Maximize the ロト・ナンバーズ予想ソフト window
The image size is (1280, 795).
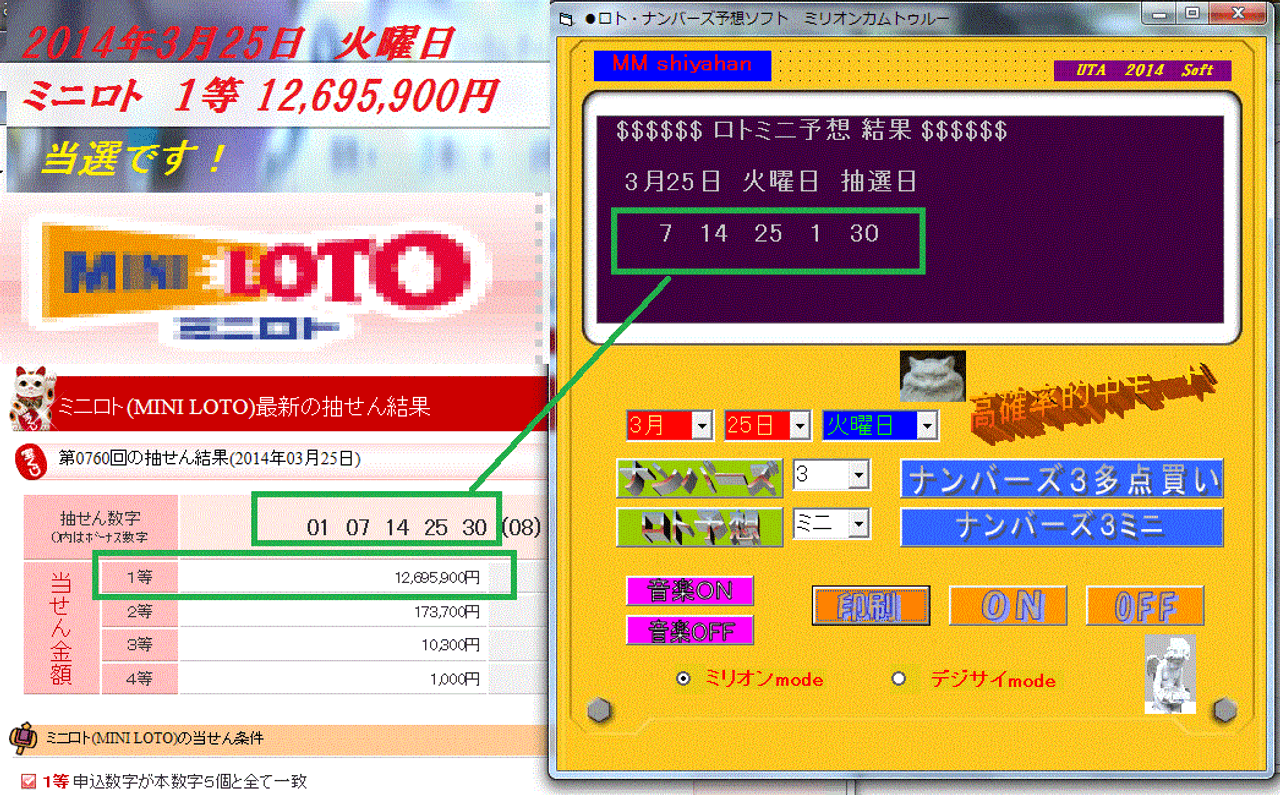click(1192, 13)
